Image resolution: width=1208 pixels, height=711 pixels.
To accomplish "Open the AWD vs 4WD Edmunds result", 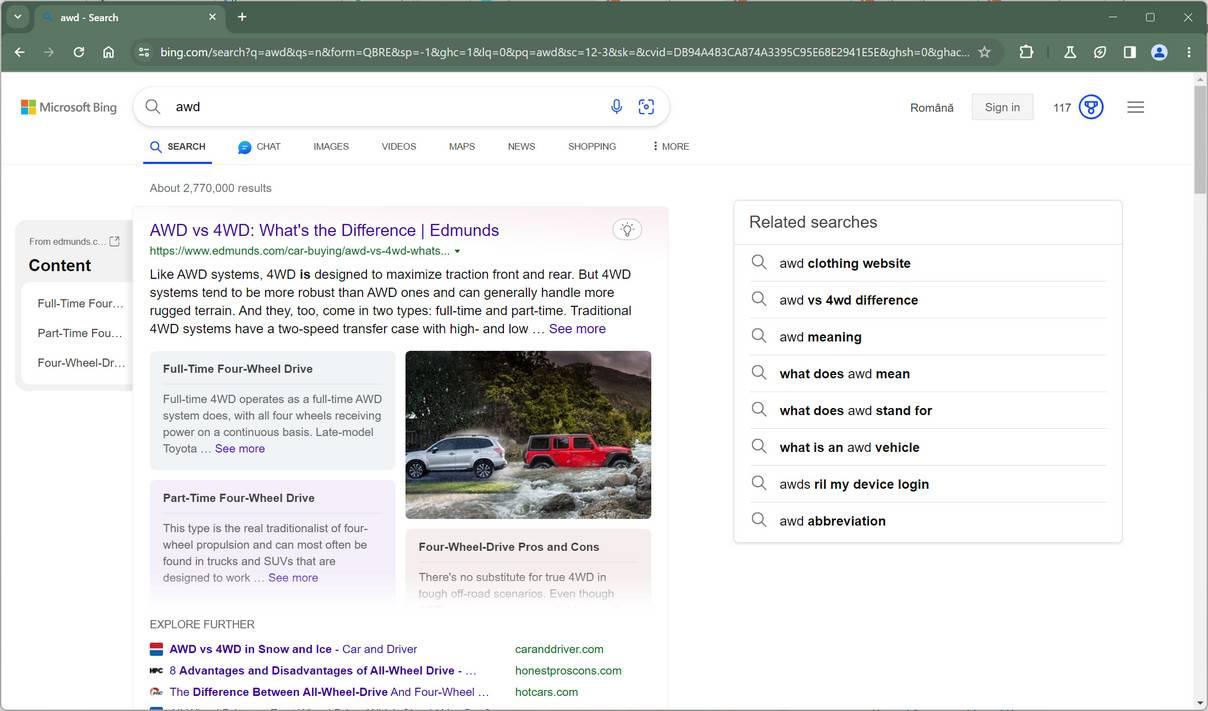I will [324, 230].
